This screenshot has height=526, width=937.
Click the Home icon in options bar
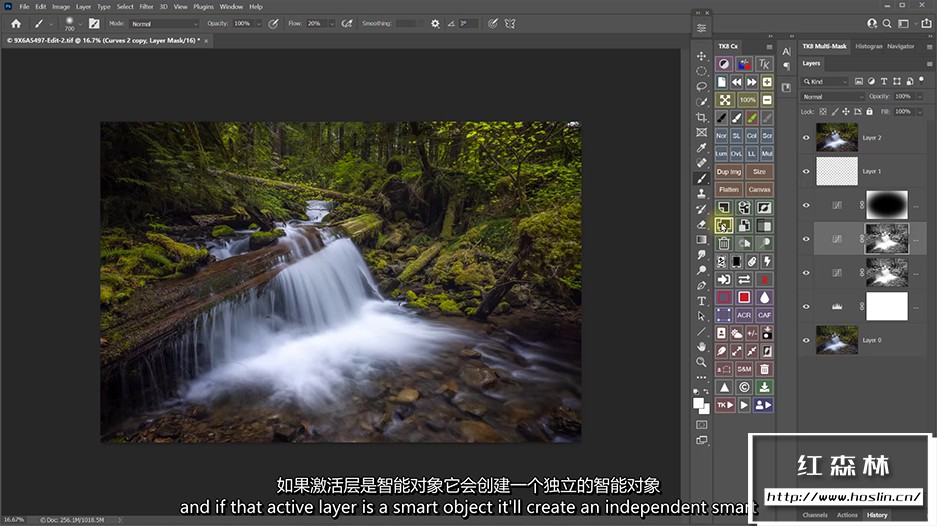(x=16, y=23)
